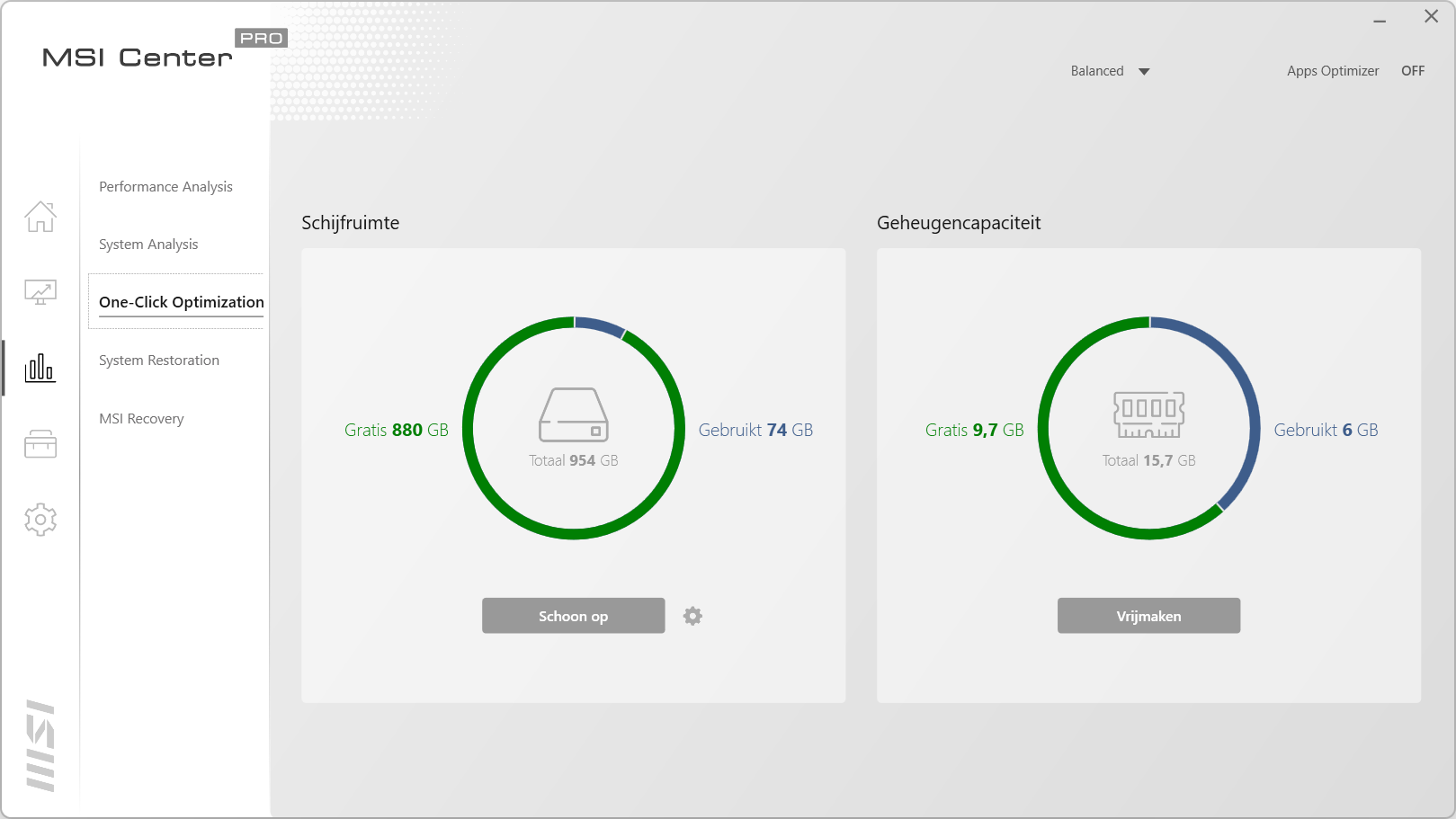Minimize the MSI Center window
The height and width of the screenshot is (819, 1456).
[1379, 18]
